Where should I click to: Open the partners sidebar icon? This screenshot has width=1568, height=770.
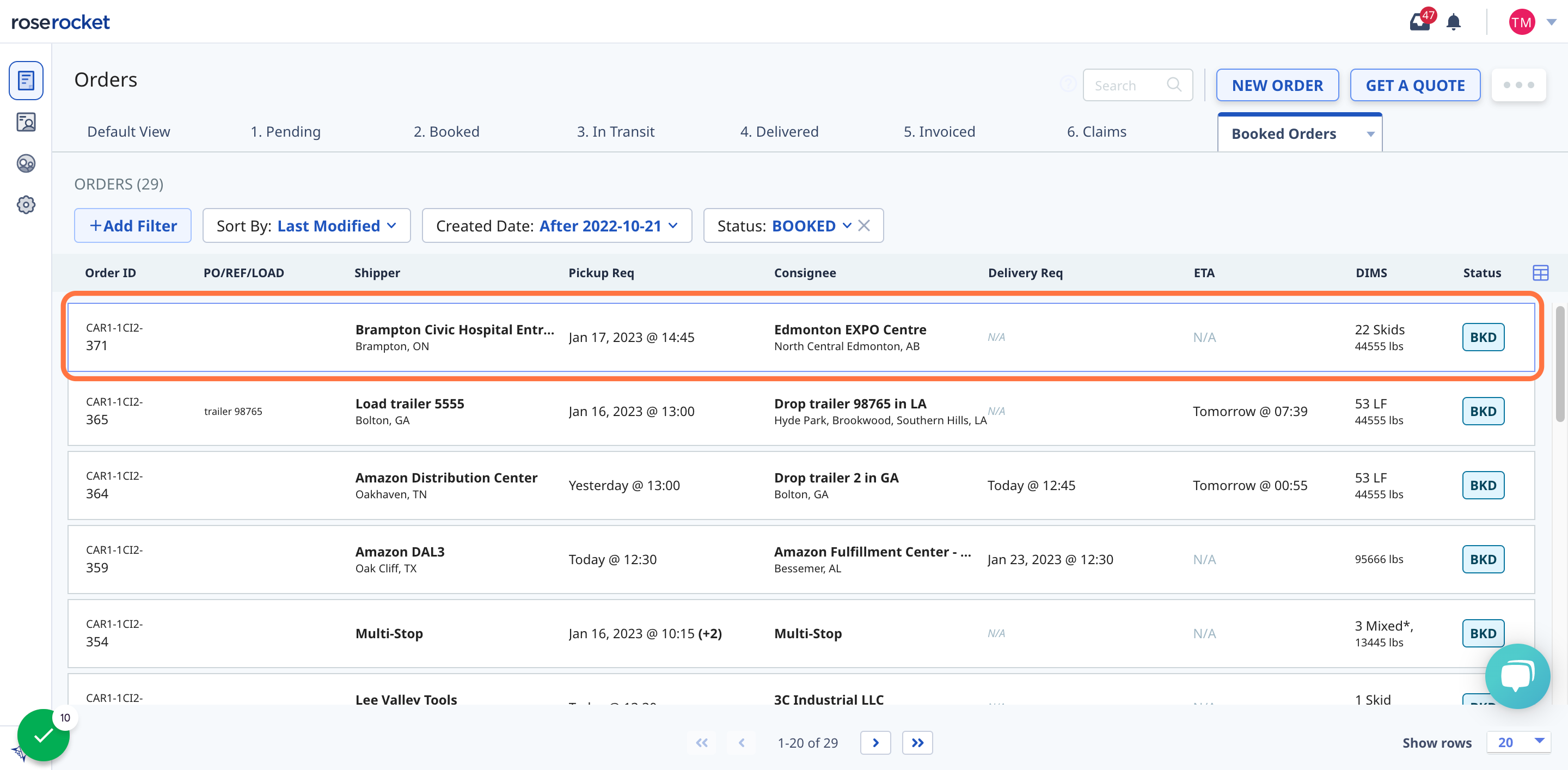pos(26,164)
